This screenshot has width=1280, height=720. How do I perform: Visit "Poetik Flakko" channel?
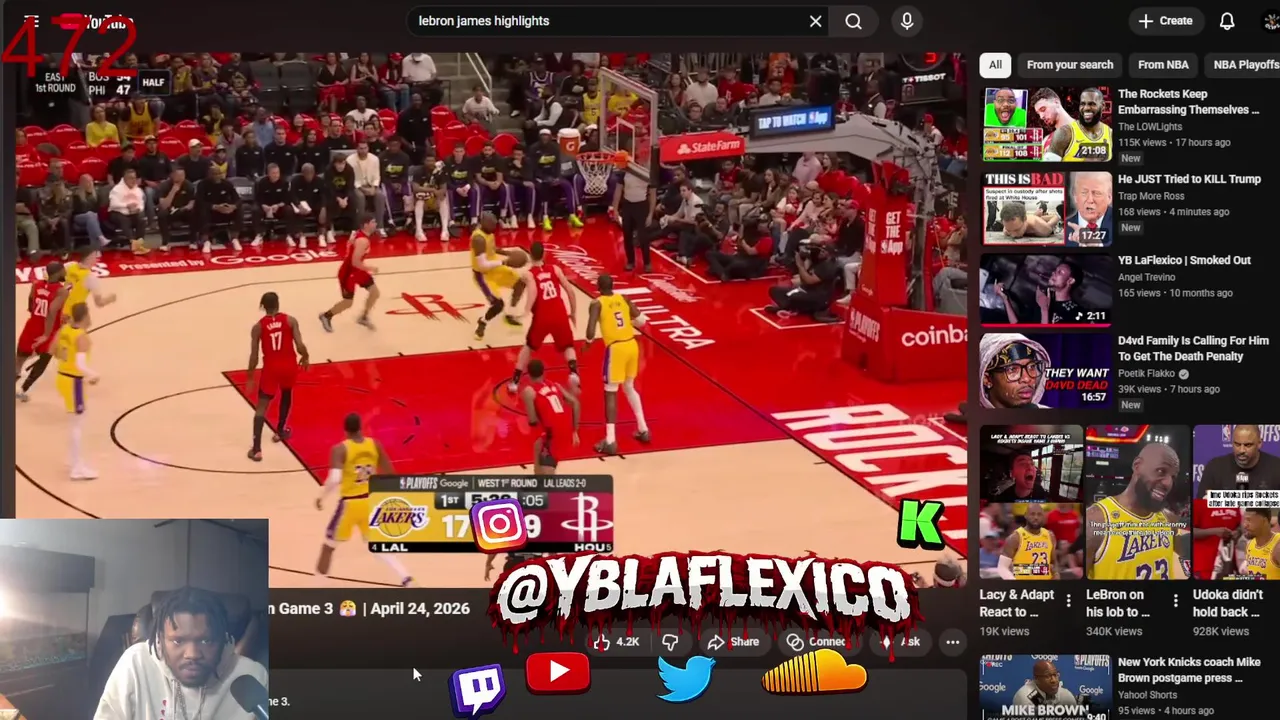pyautogui.click(x=1146, y=374)
